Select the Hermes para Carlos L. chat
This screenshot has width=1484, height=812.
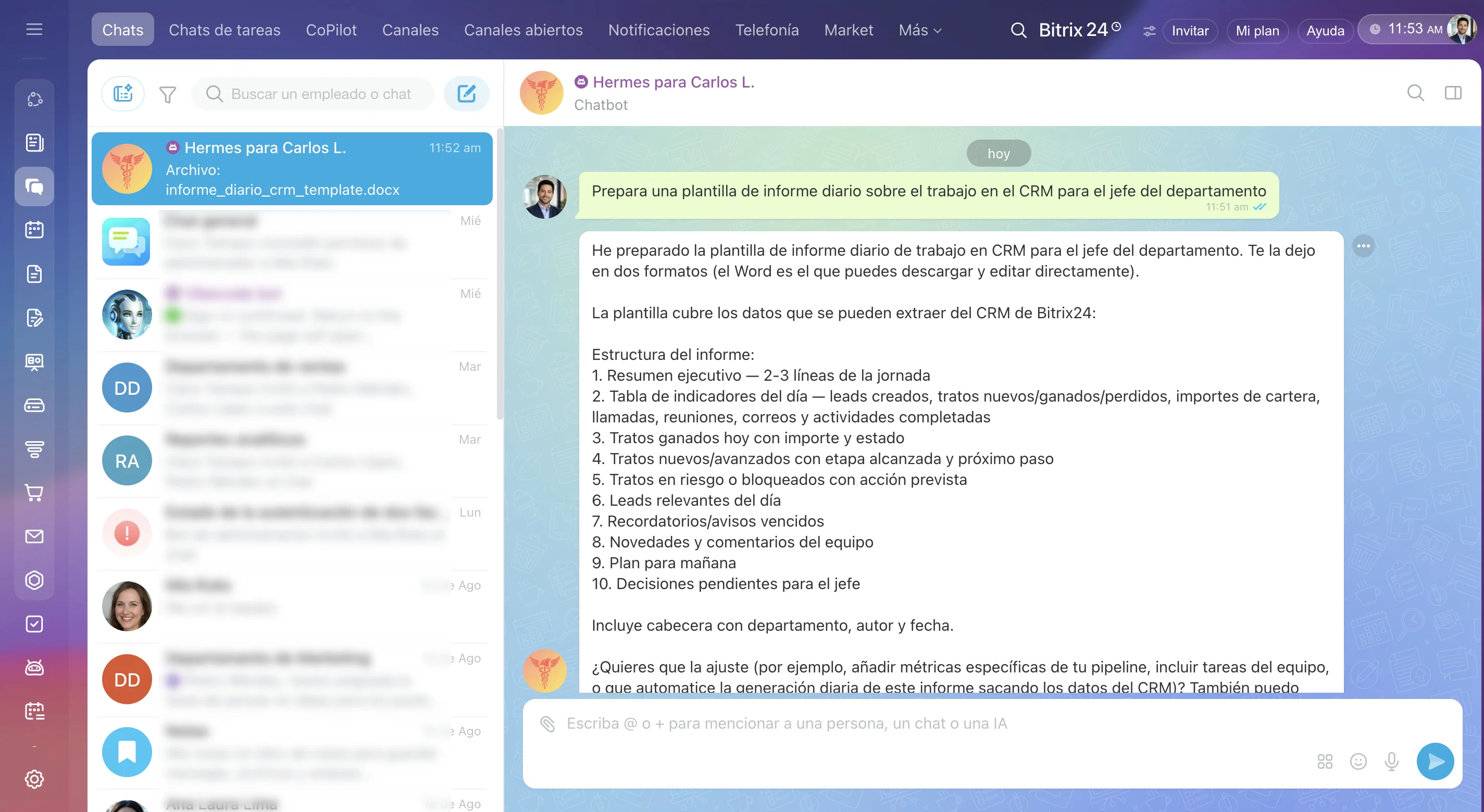click(292, 169)
